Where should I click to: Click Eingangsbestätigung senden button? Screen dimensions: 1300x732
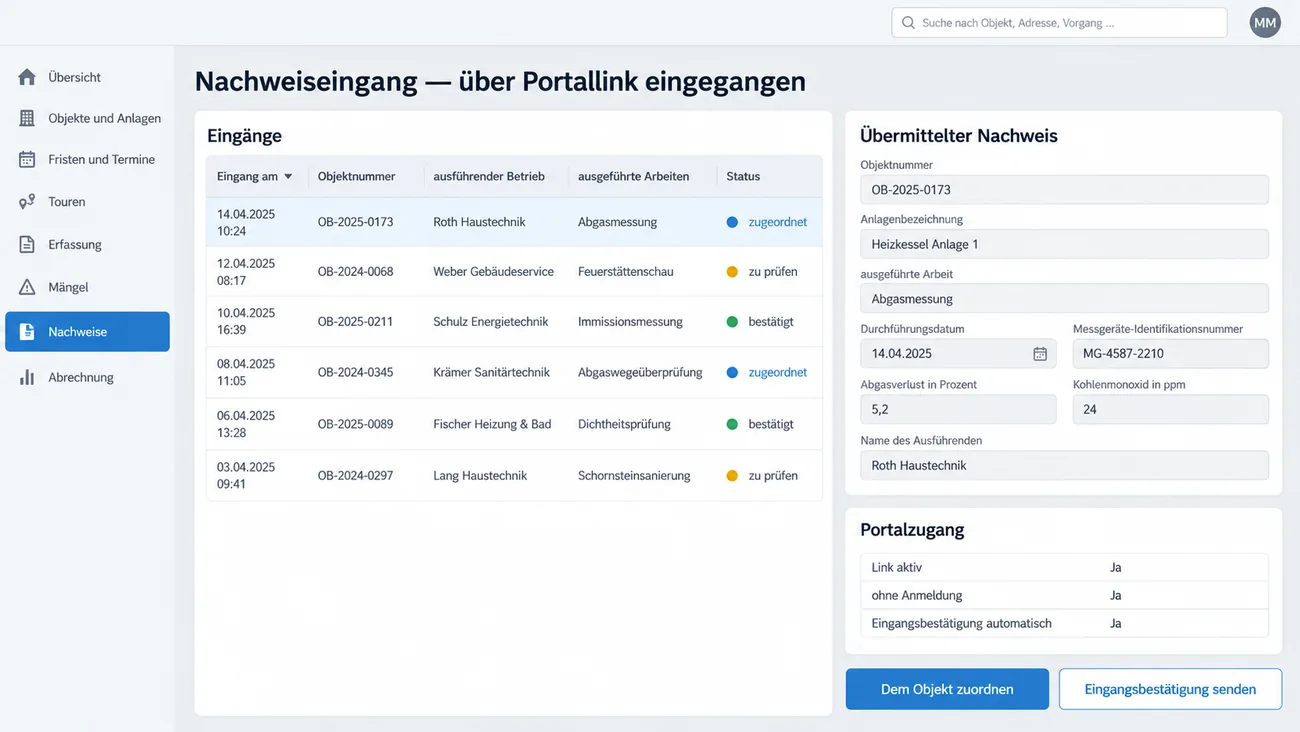pyautogui.click(x=1170, y=689)
